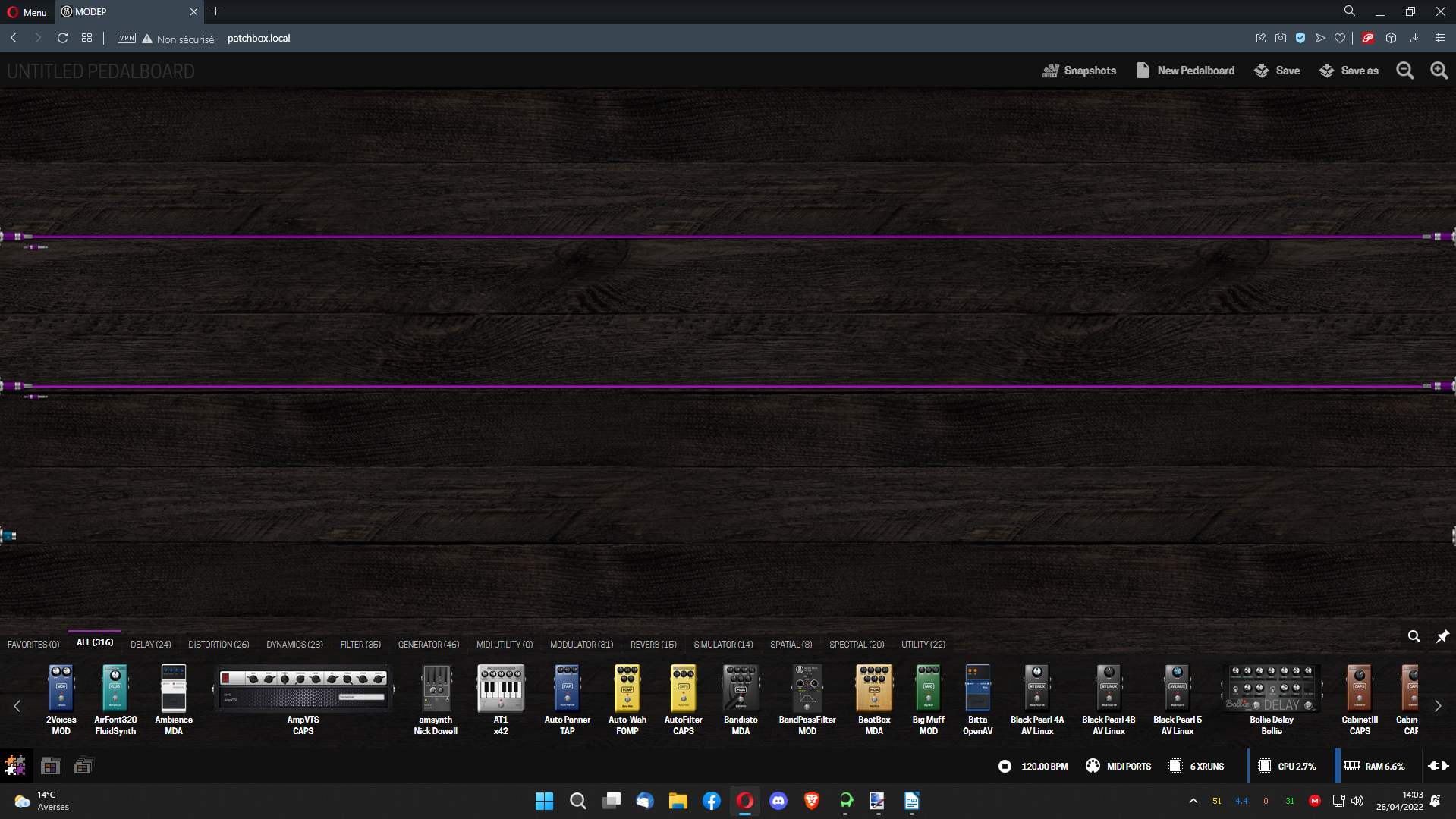Screen dimensions: 1456x819
Task: Show the Dynamics plugin category
Action: [294, 645]
